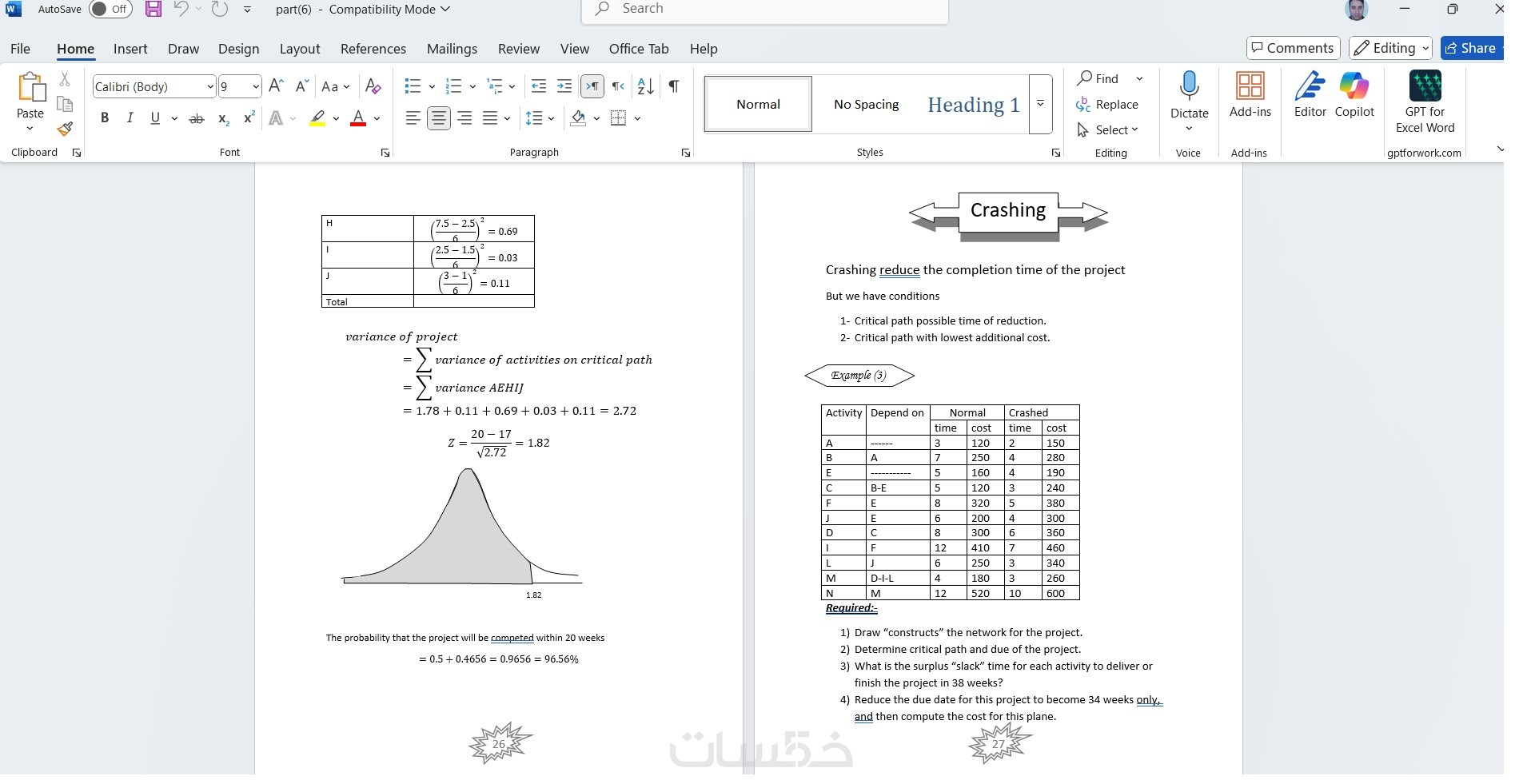
Task: Open the File menu
Action: 20,49
